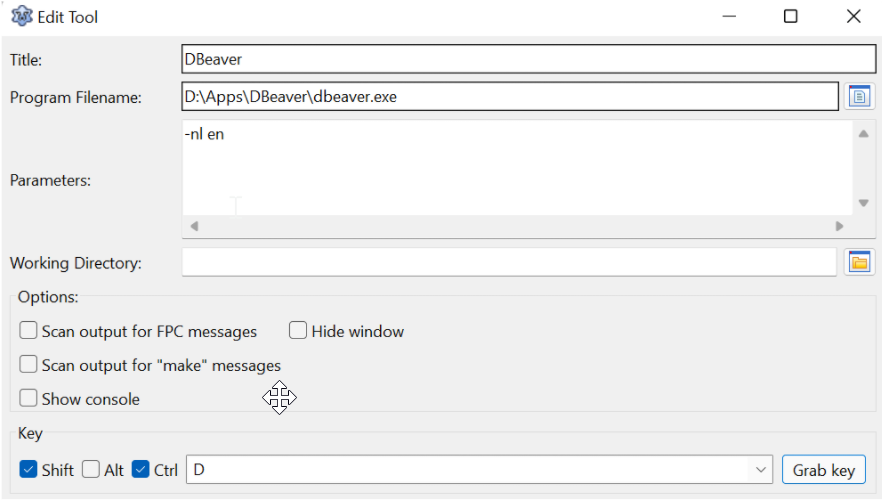Viewport: 882px width, 500px height.
Task: Toggle the Hide window checkbox
Action: 298,330
